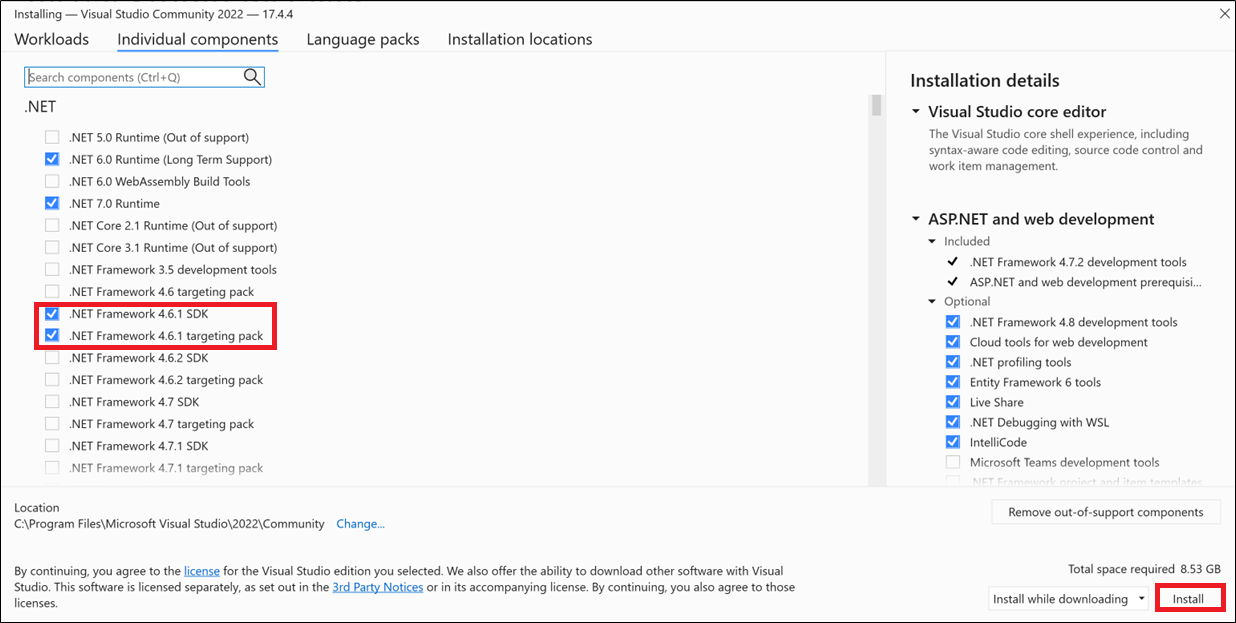Collapse the Optional group
The width and height of the screenshot is (1236, 623).
(933, 302)
